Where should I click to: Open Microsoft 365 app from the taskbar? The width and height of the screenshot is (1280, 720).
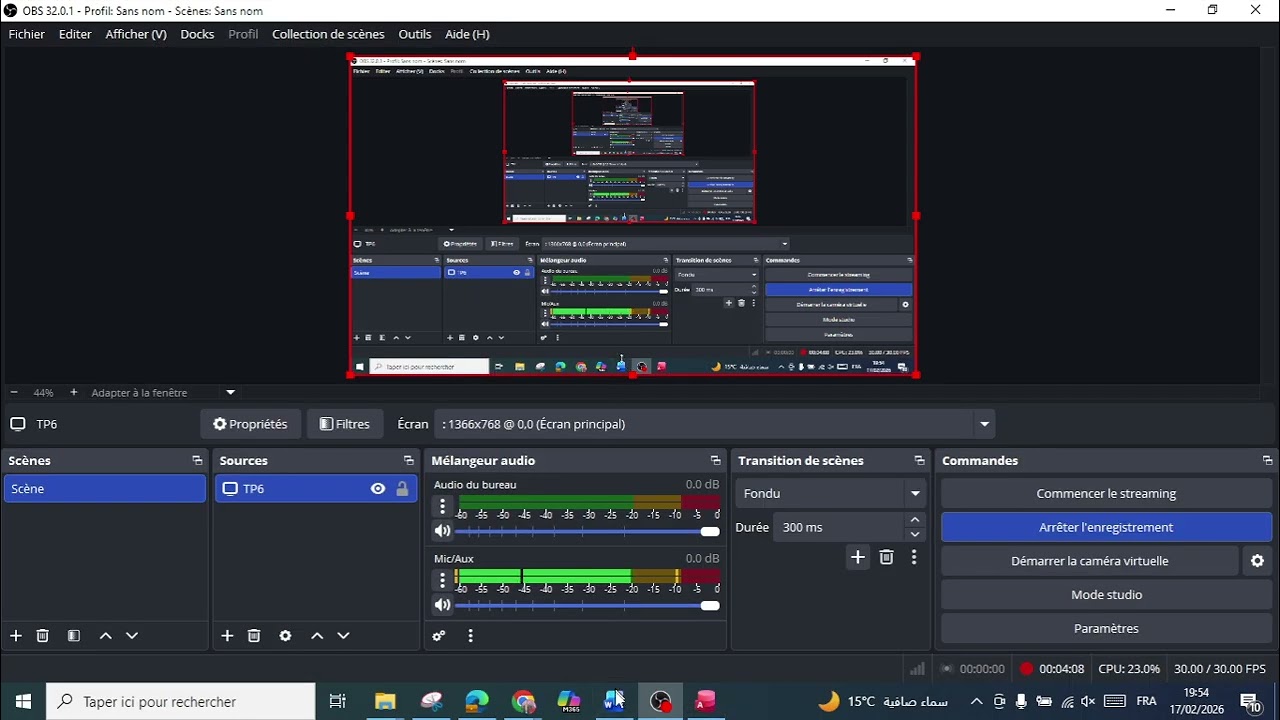(569, 702)
